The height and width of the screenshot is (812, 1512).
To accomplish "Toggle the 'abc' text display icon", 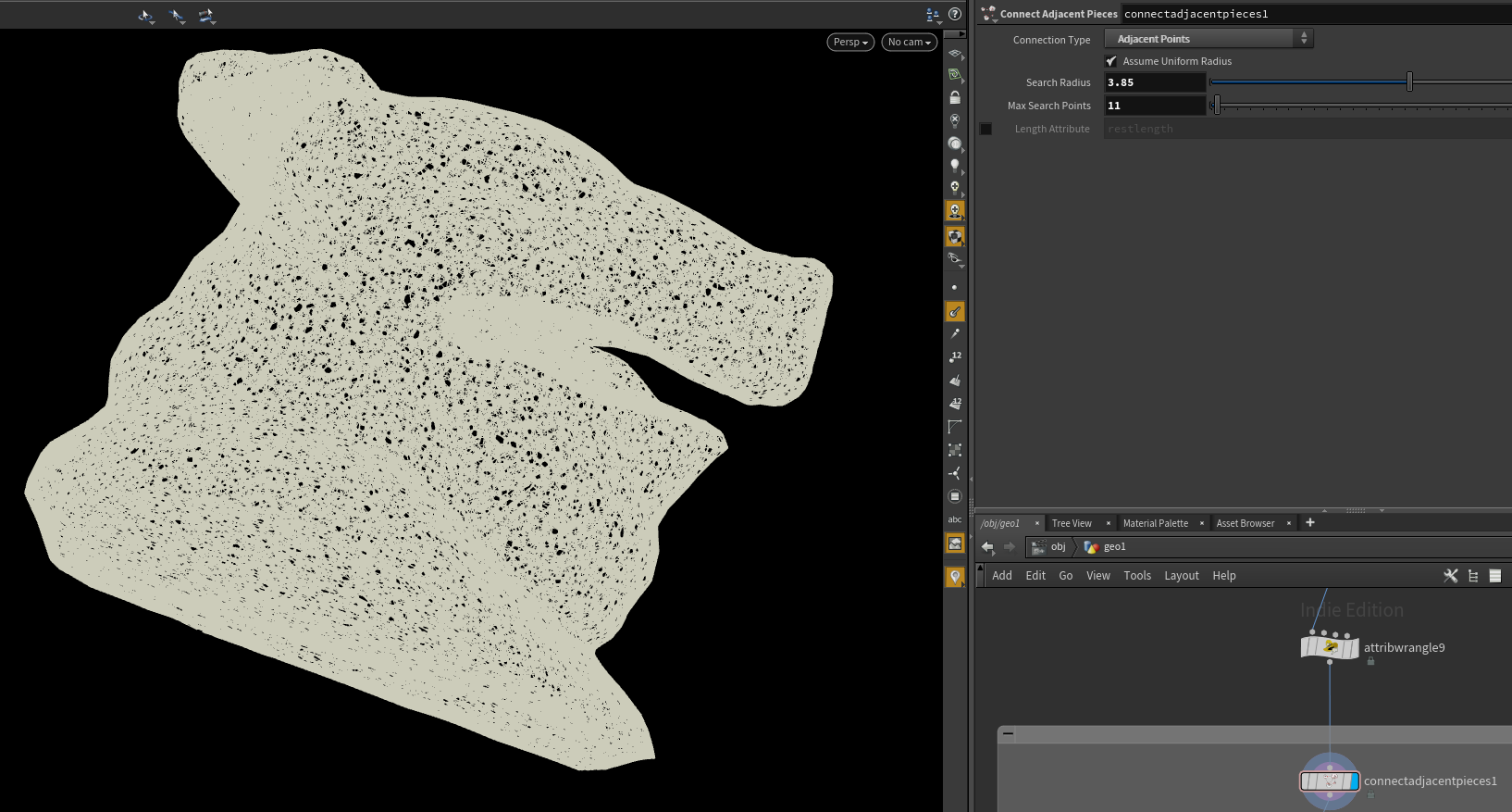I will point(955,519).
